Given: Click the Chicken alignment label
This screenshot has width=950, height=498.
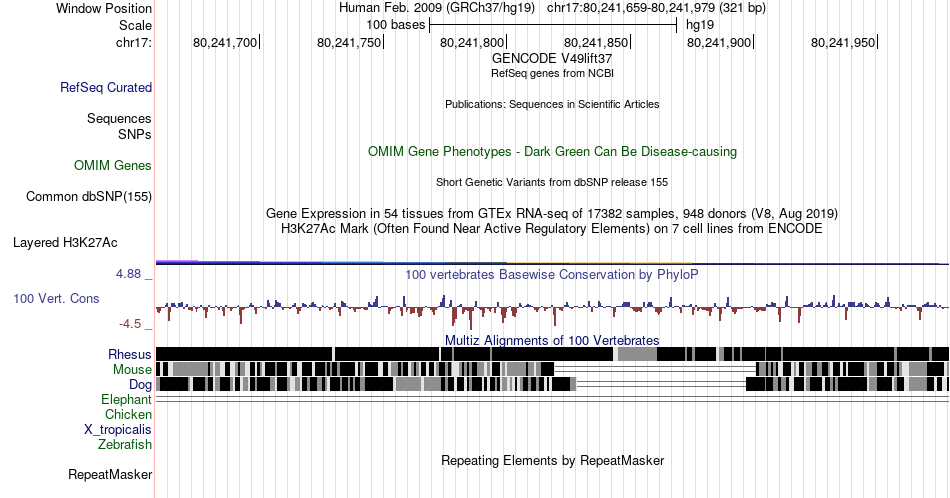Looking at the screenshot, I should [128, 414].
